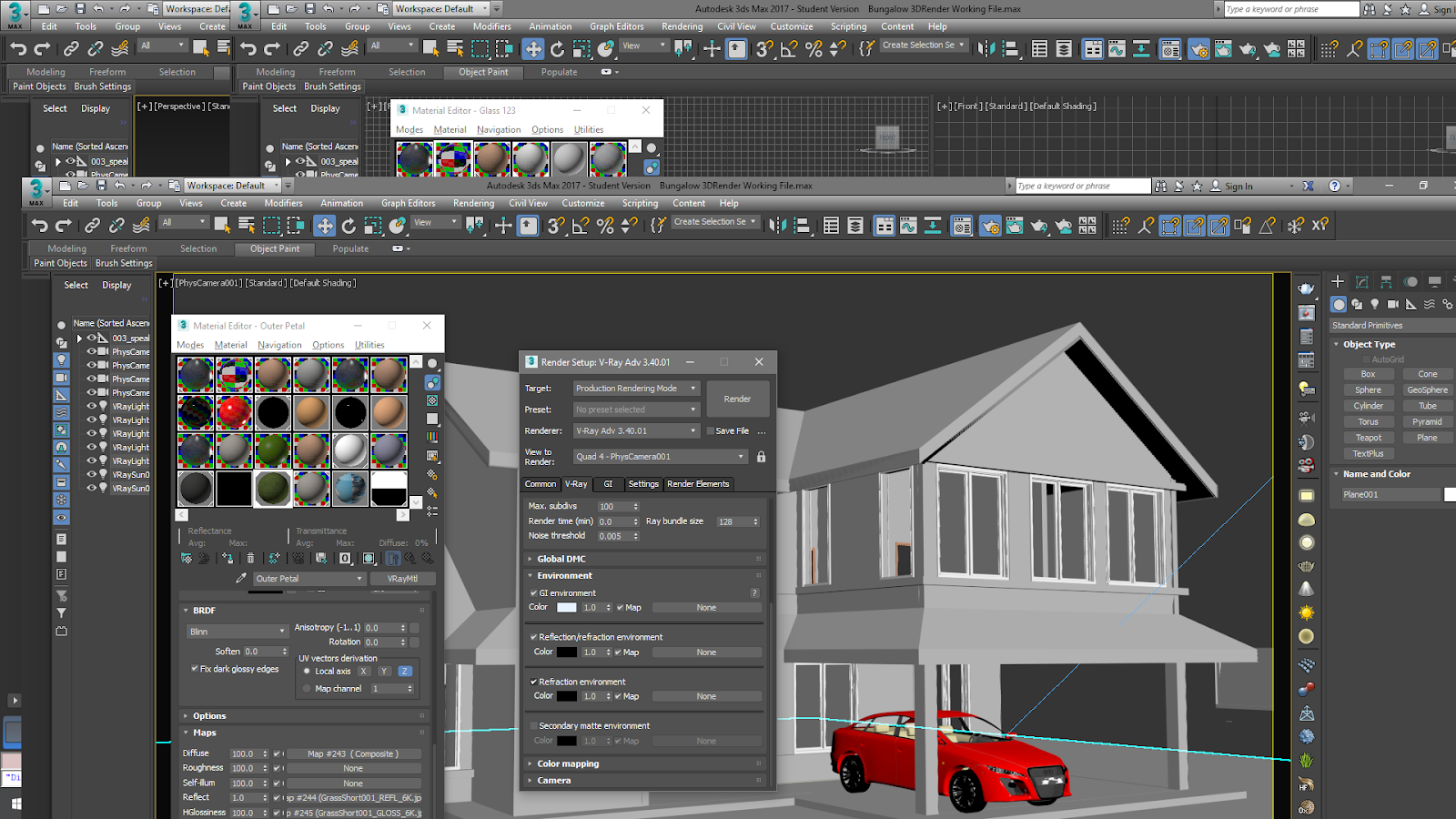Open the Rendering menu

[473, 203]
